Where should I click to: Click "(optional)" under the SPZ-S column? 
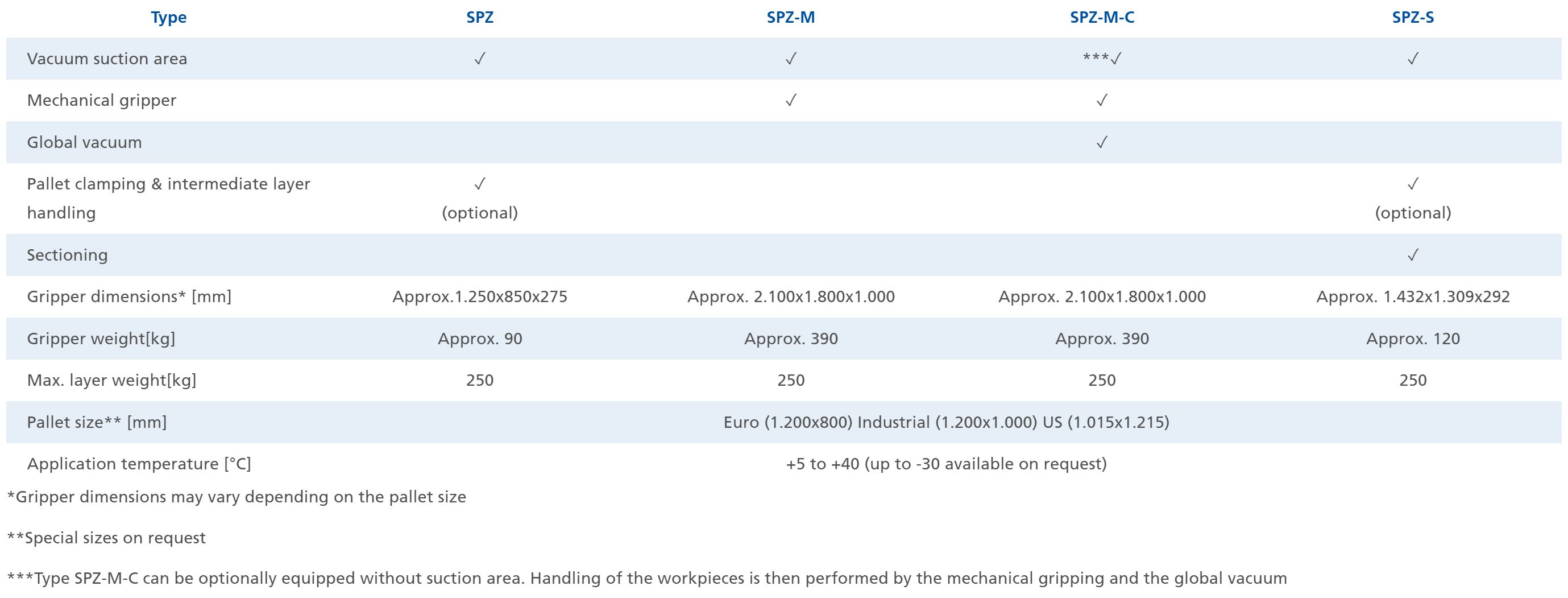click(1413, 213)
